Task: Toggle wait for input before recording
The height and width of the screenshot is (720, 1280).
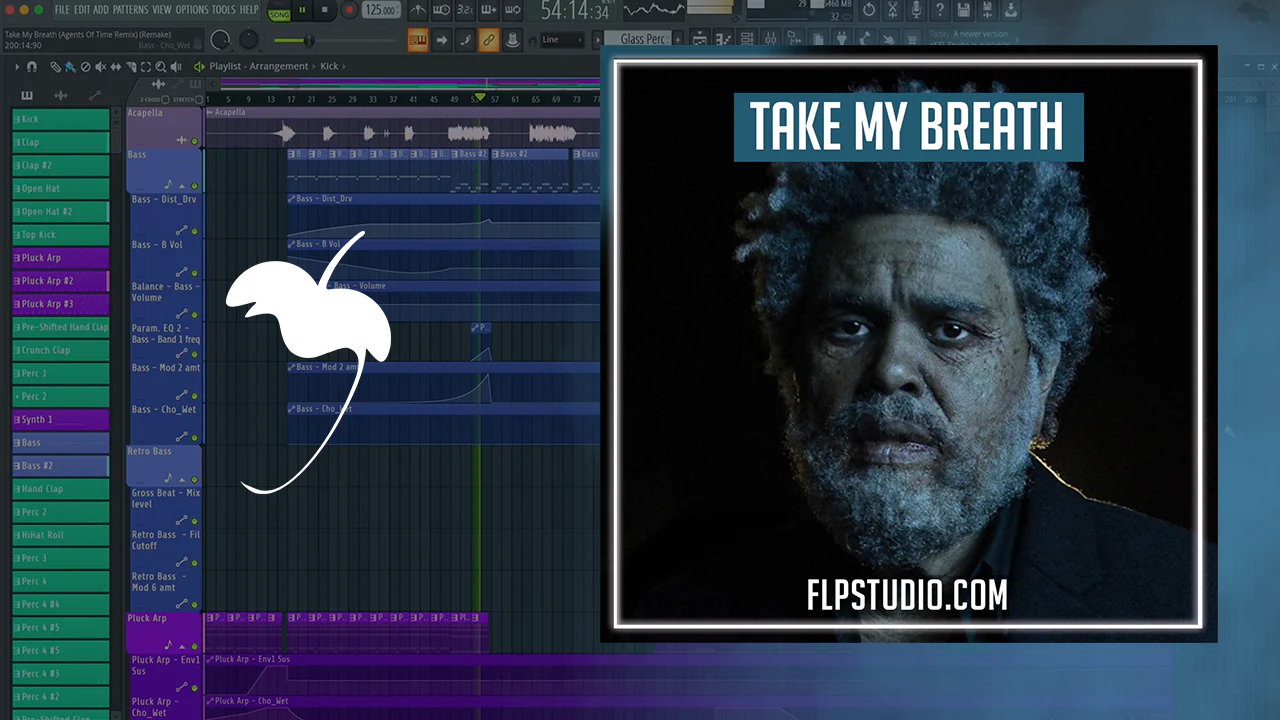Action: (441, 10)
